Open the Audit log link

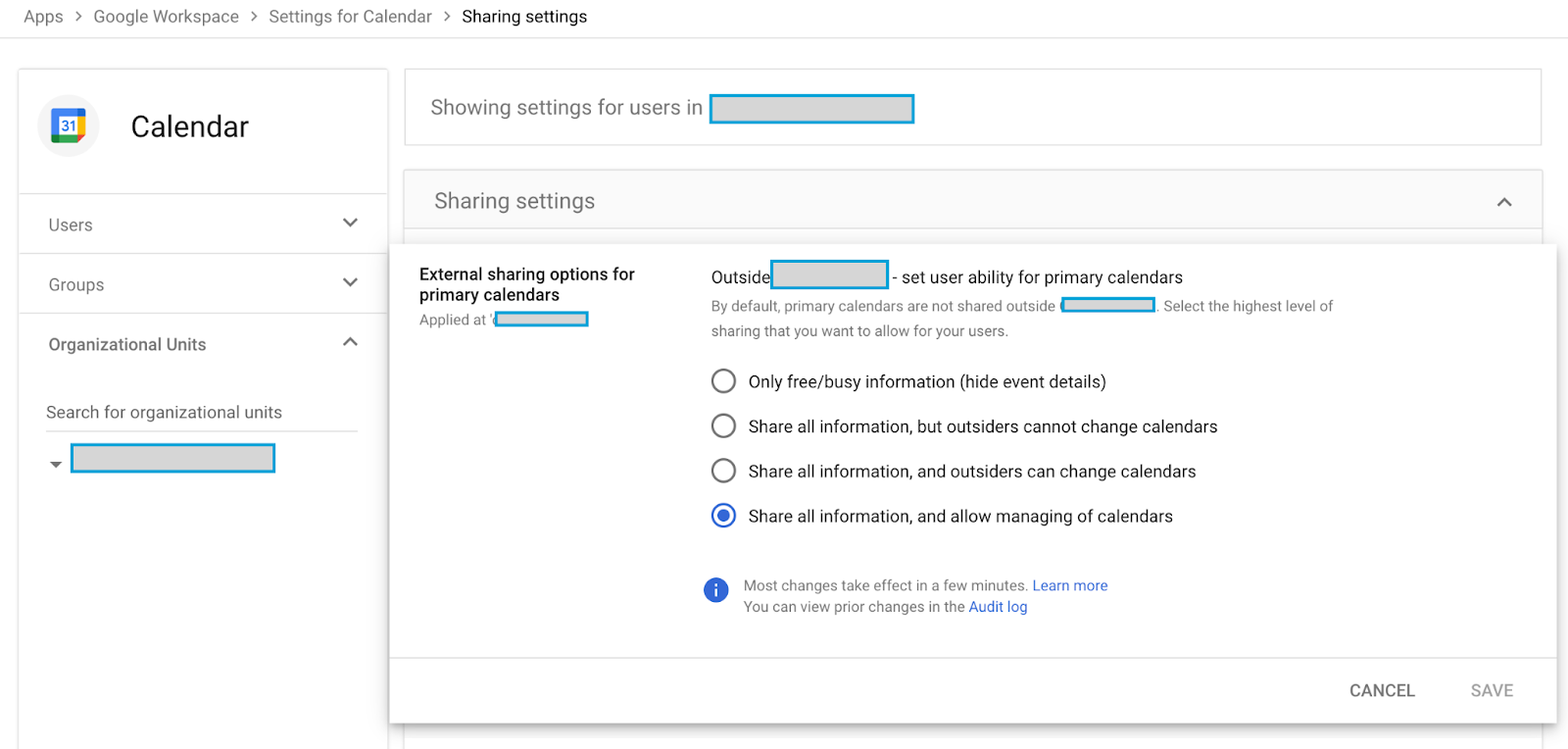(998, 607)
